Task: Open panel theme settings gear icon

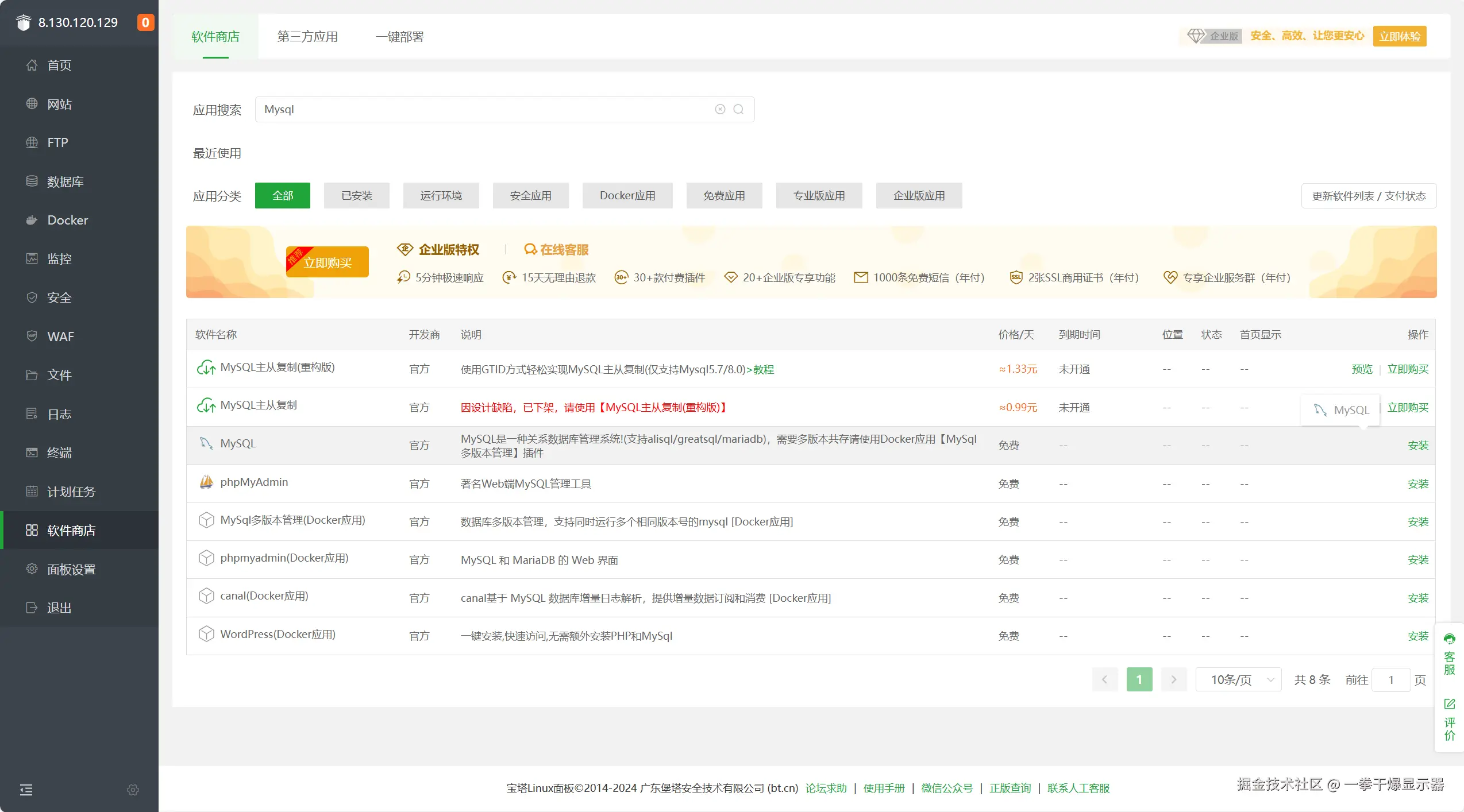Action: point(133,790)
